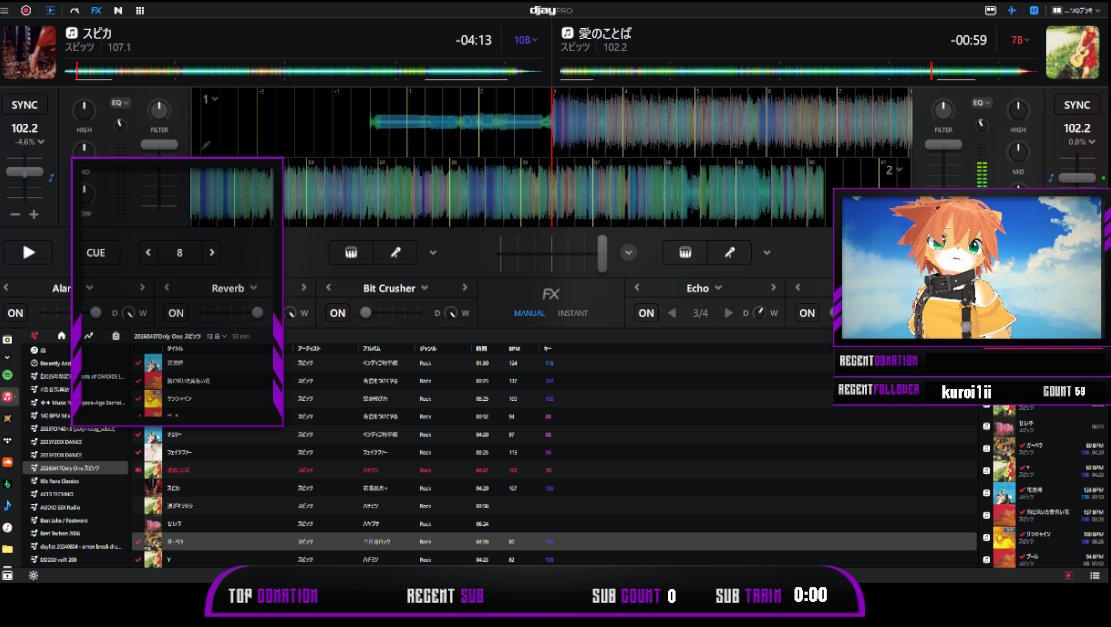
Task: Click the queue icon at bottom right of library
Action: pos(1095,575)
